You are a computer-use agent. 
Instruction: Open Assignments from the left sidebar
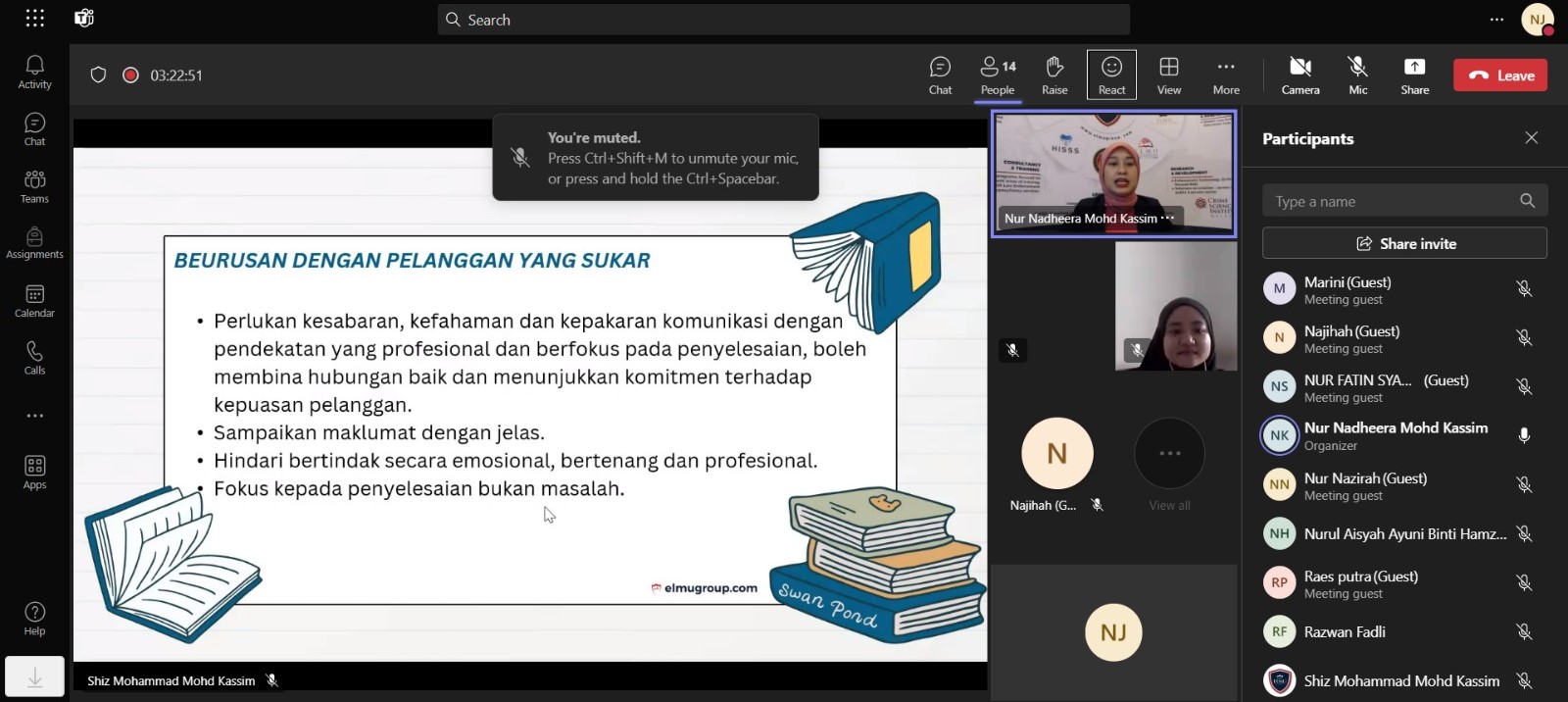[34, 243]
